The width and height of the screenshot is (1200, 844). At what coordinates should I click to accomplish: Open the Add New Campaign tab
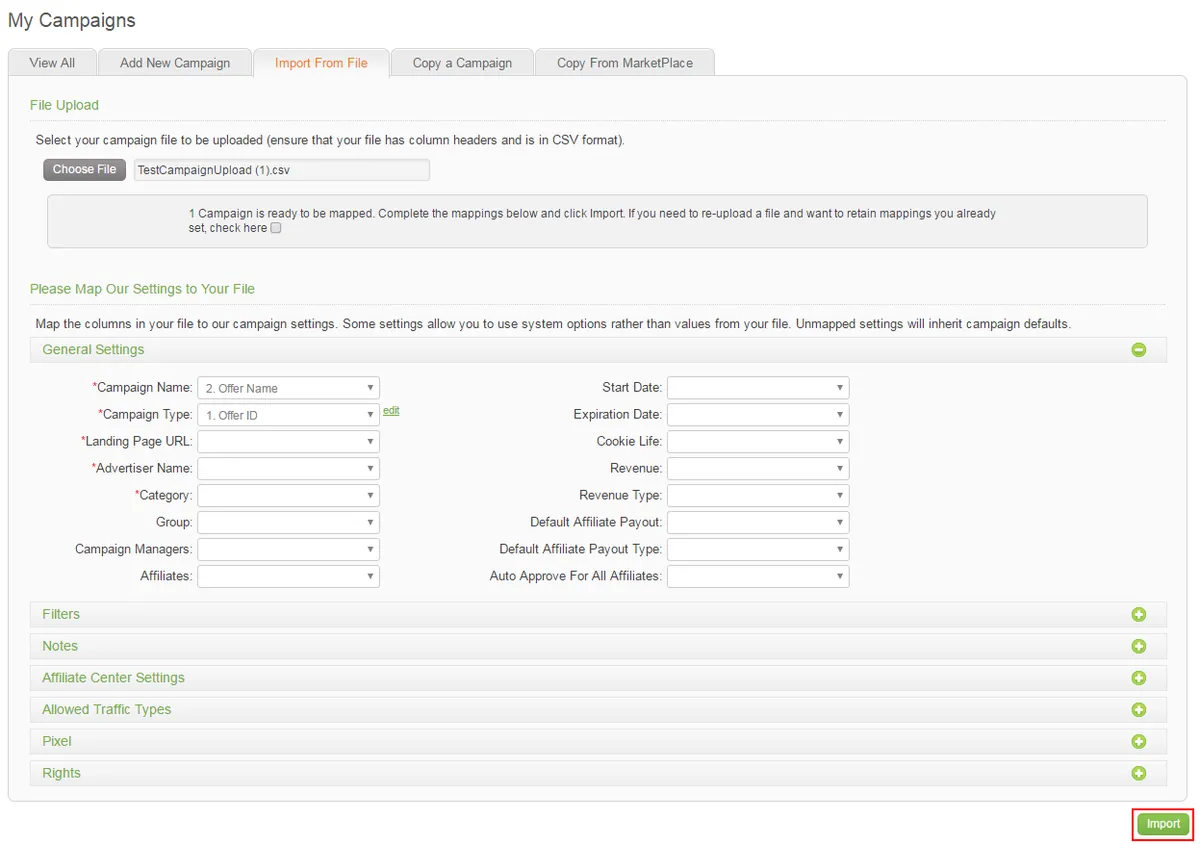click(x=175, y=62)
